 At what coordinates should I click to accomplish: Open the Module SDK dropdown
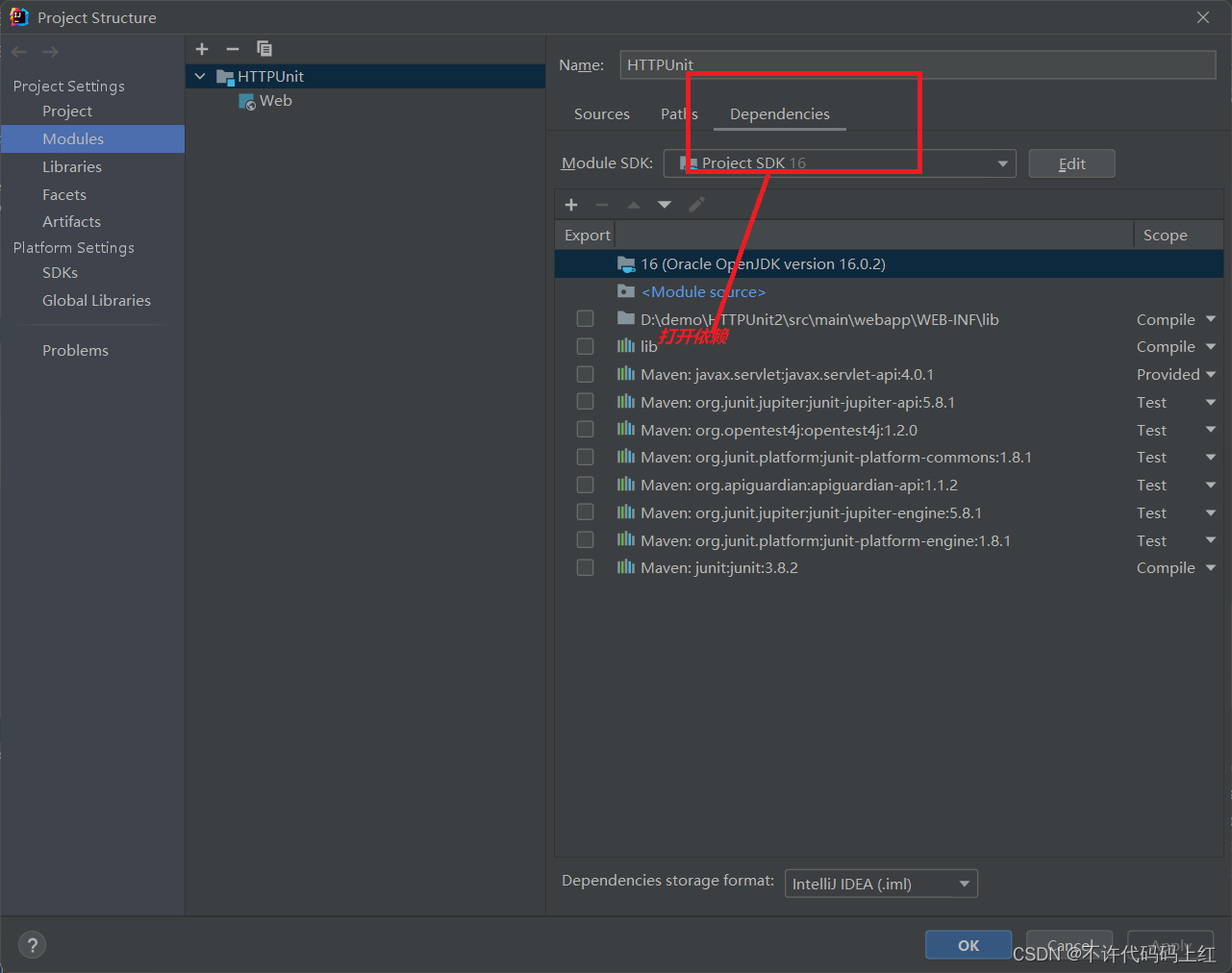point(840,163)
